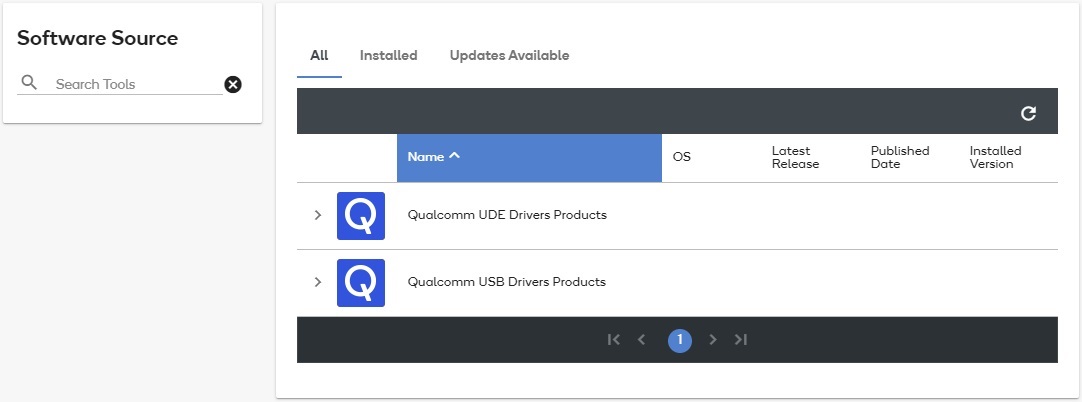This screenshot has width=1082, height=402.
Task: Go to the first page of results
Action: tap(613, 340)
